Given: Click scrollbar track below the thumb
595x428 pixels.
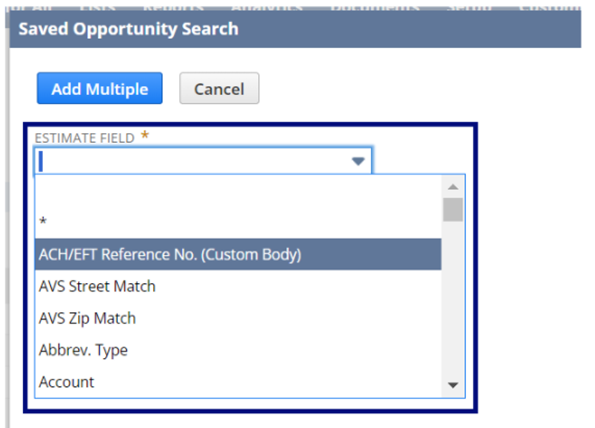Looking at the screenshot, I should [453, 299].
